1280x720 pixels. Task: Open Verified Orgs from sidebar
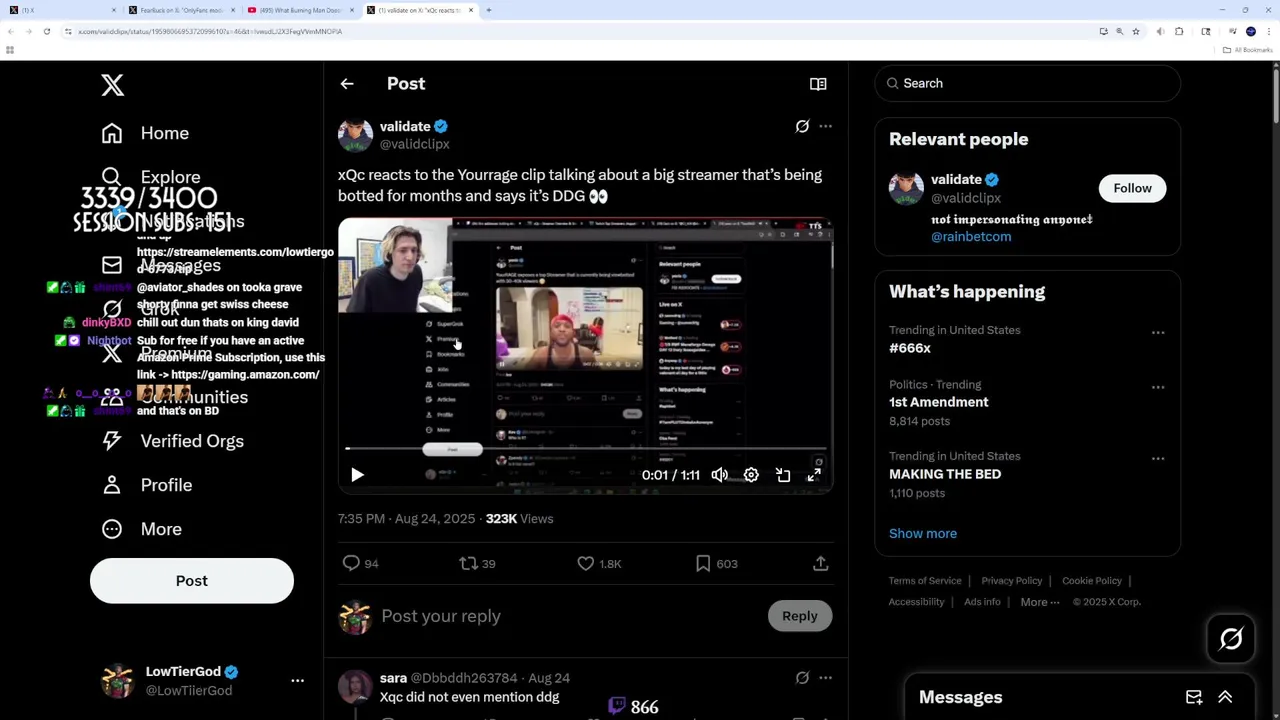click(x=192, y=441)
